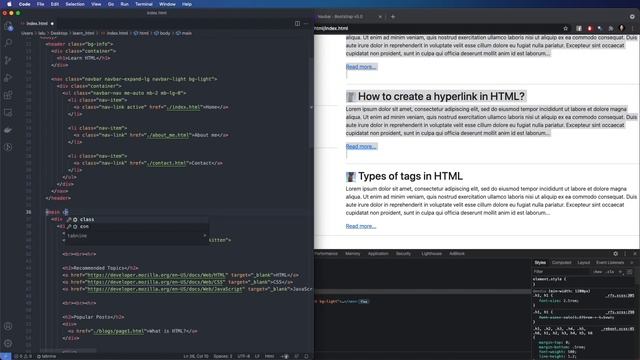Open the File menu

[x=40, y=4]
